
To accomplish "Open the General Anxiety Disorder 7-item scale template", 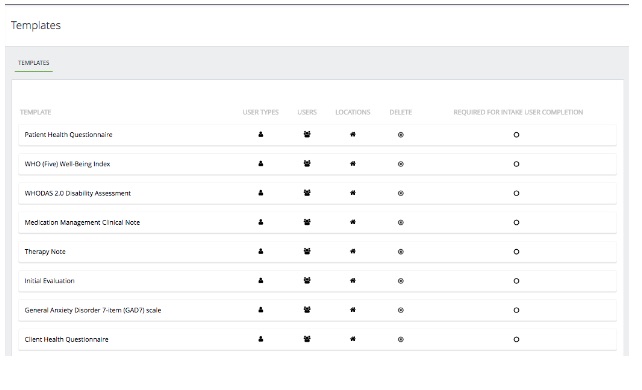I will pyautogui.click(x=93, y=310).
